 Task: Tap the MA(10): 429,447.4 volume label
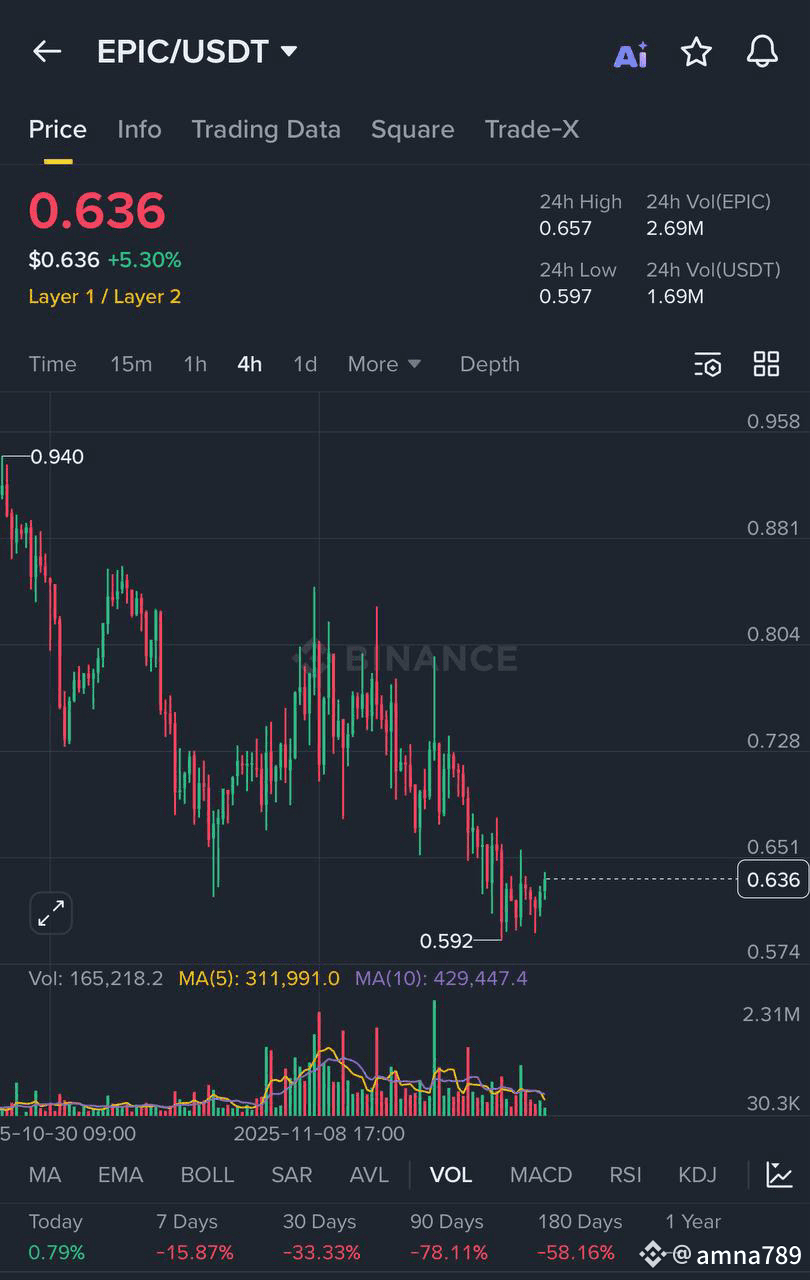click(x=441, y=978)
